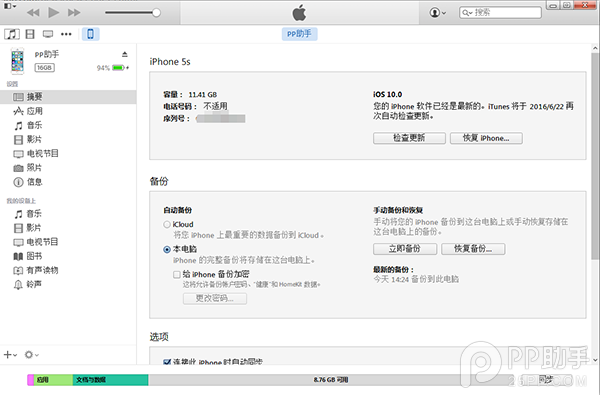
Task: Show more libraries via ellipsis icon
Action: tap(66, 34)
